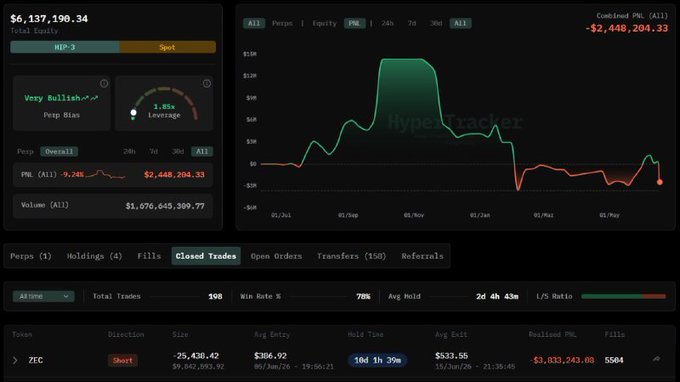The width and height of the screenshot is (680, 382).
Task: Set chart range to 7d
Action: click(x=412, y=23)
